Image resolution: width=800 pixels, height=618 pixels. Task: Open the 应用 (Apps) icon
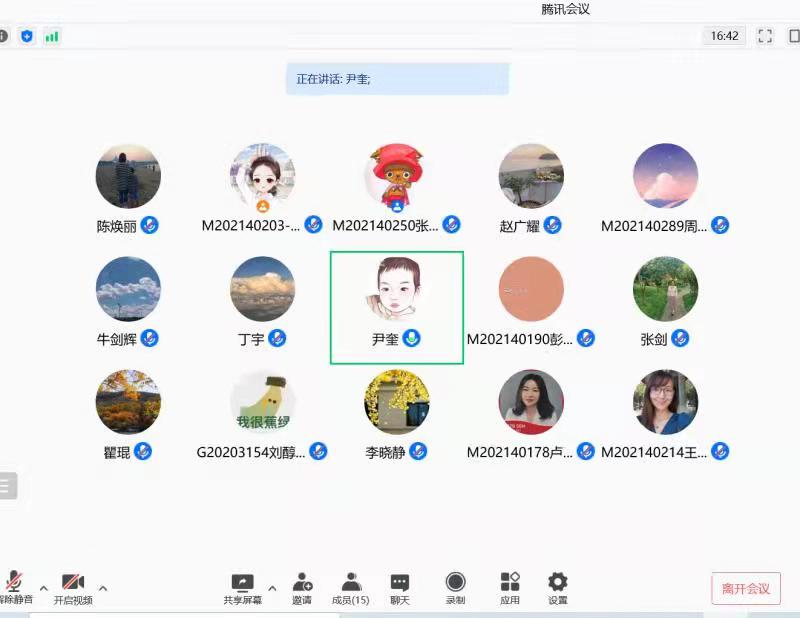coord(510,583)
